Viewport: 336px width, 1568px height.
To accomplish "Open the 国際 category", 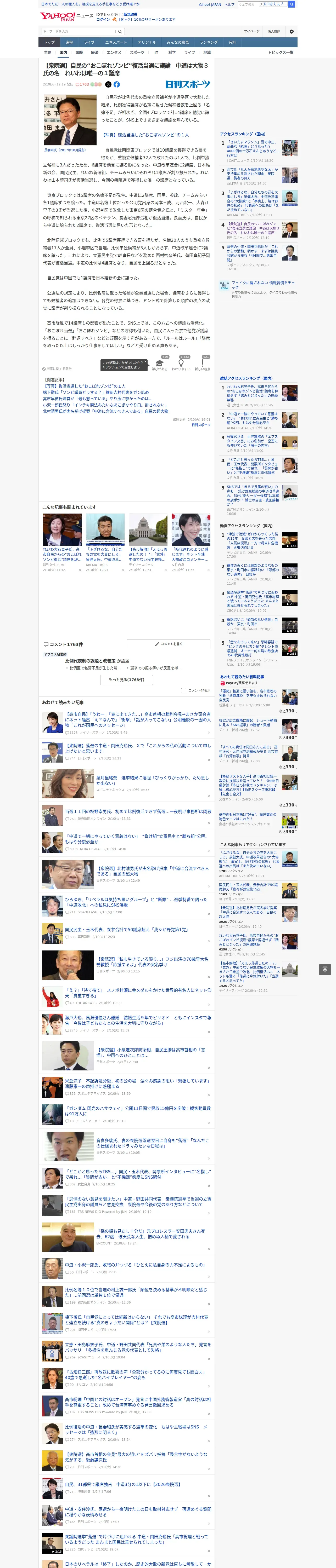I will (79, 52).
